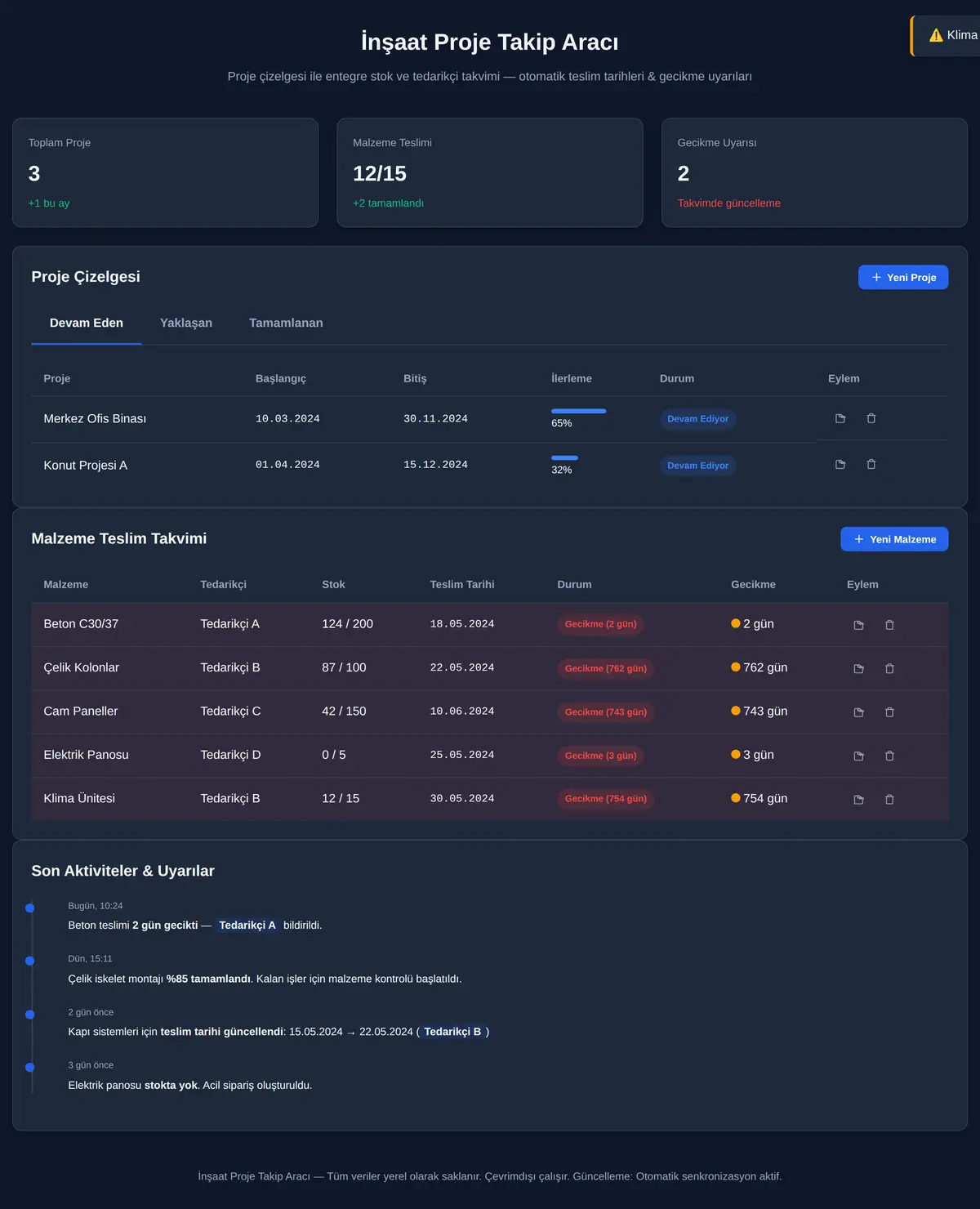Click Devam Ediyor badge for Merkez Ofis Binası

pos(698,419)
